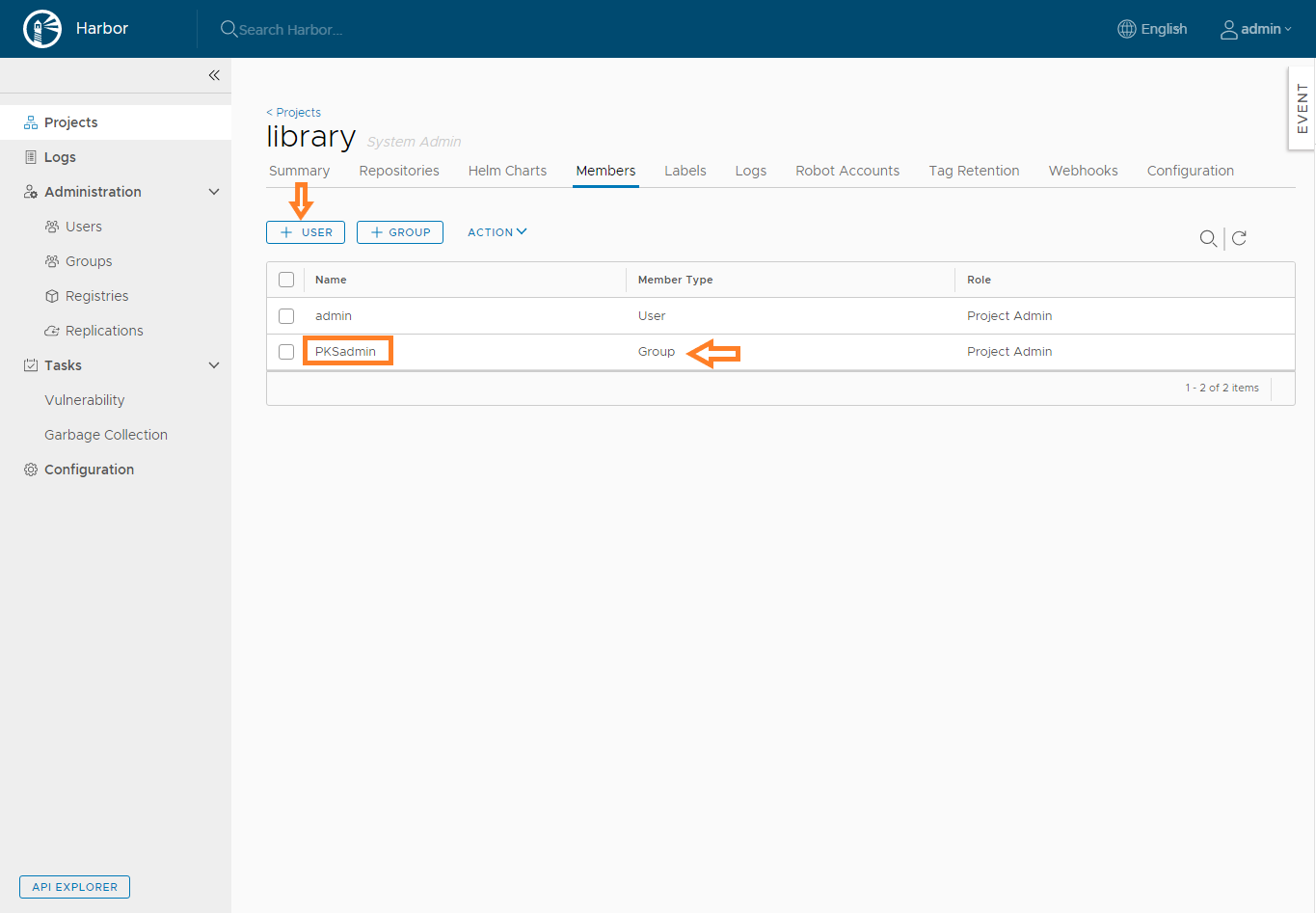
Task: Collapse the Administration section
Action: [x=214, y=192]
